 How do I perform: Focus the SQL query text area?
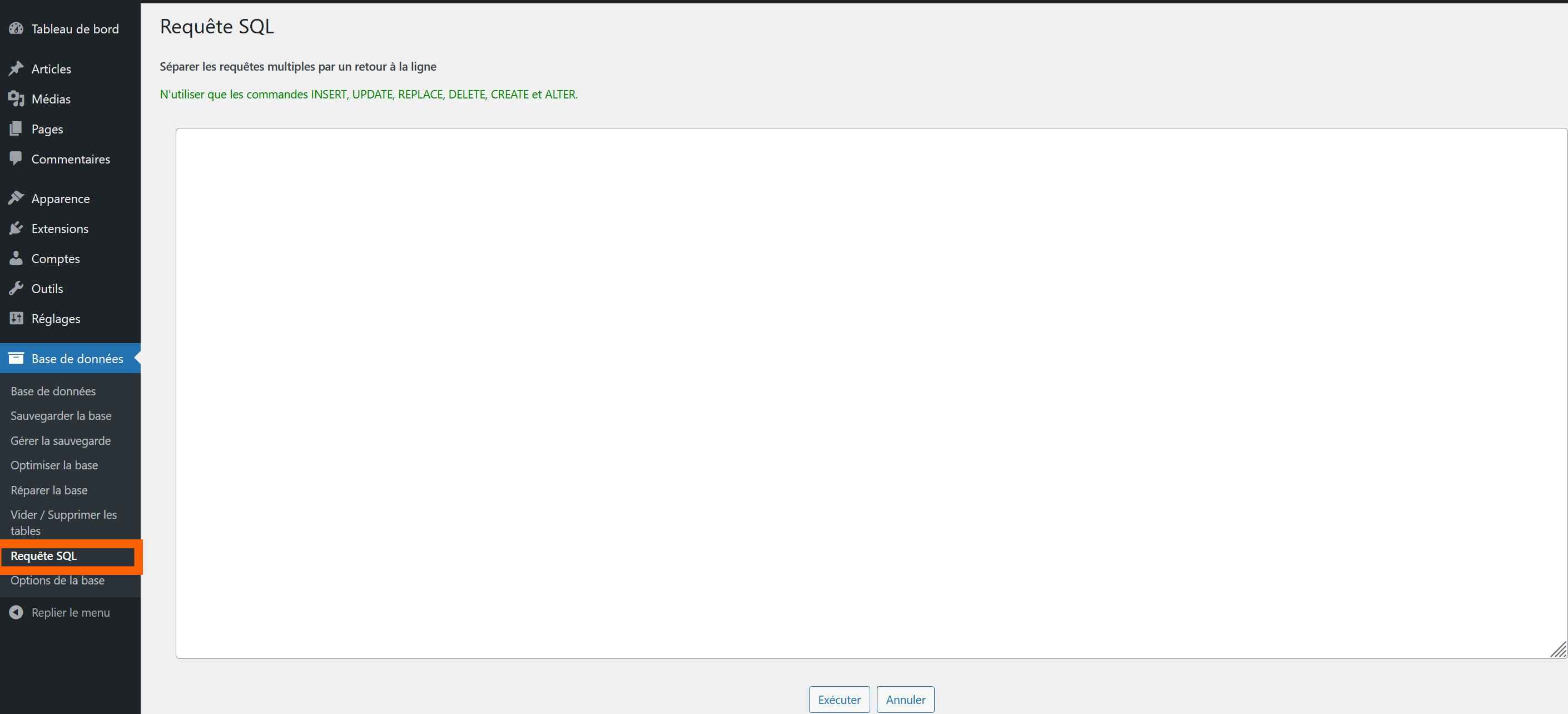pos(870,393)
